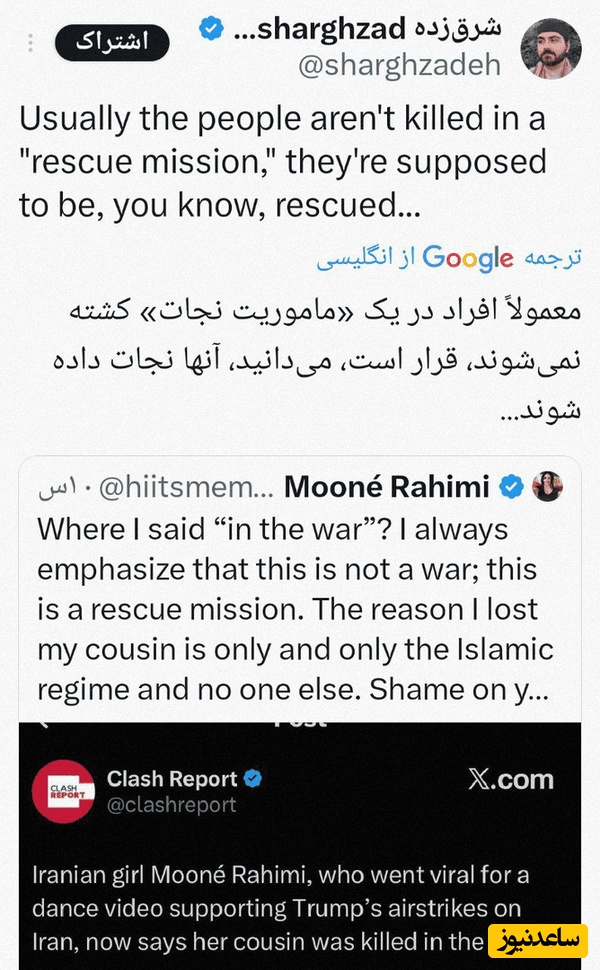Select the شرق‌زده sharghzad display name
This screenshot has height=970, width=600.
pos(366,29)
